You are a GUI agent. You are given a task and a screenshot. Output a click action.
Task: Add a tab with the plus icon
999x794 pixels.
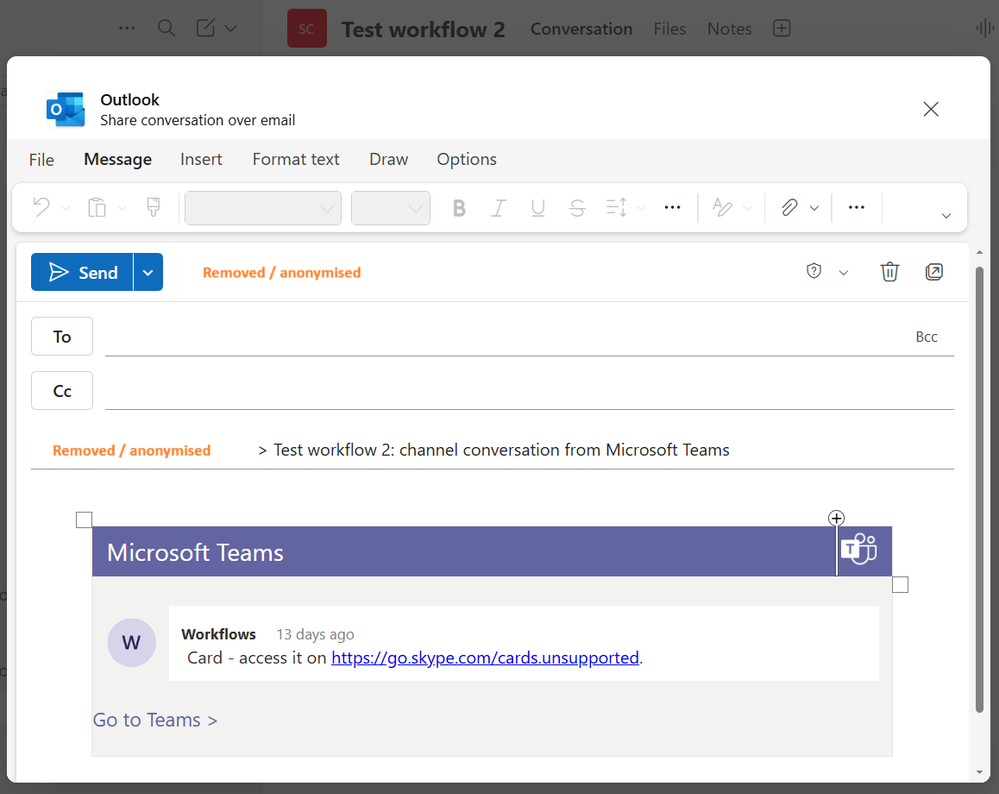coord(782,28)
